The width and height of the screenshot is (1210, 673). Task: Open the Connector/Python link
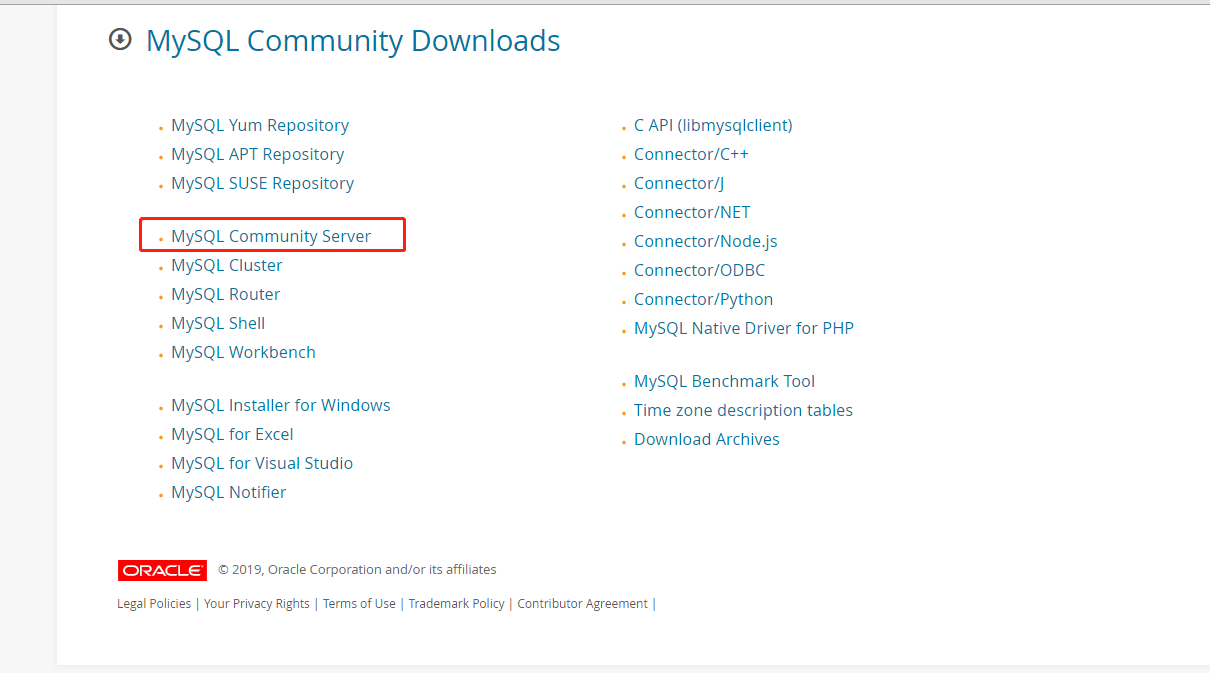coord(703,300)
